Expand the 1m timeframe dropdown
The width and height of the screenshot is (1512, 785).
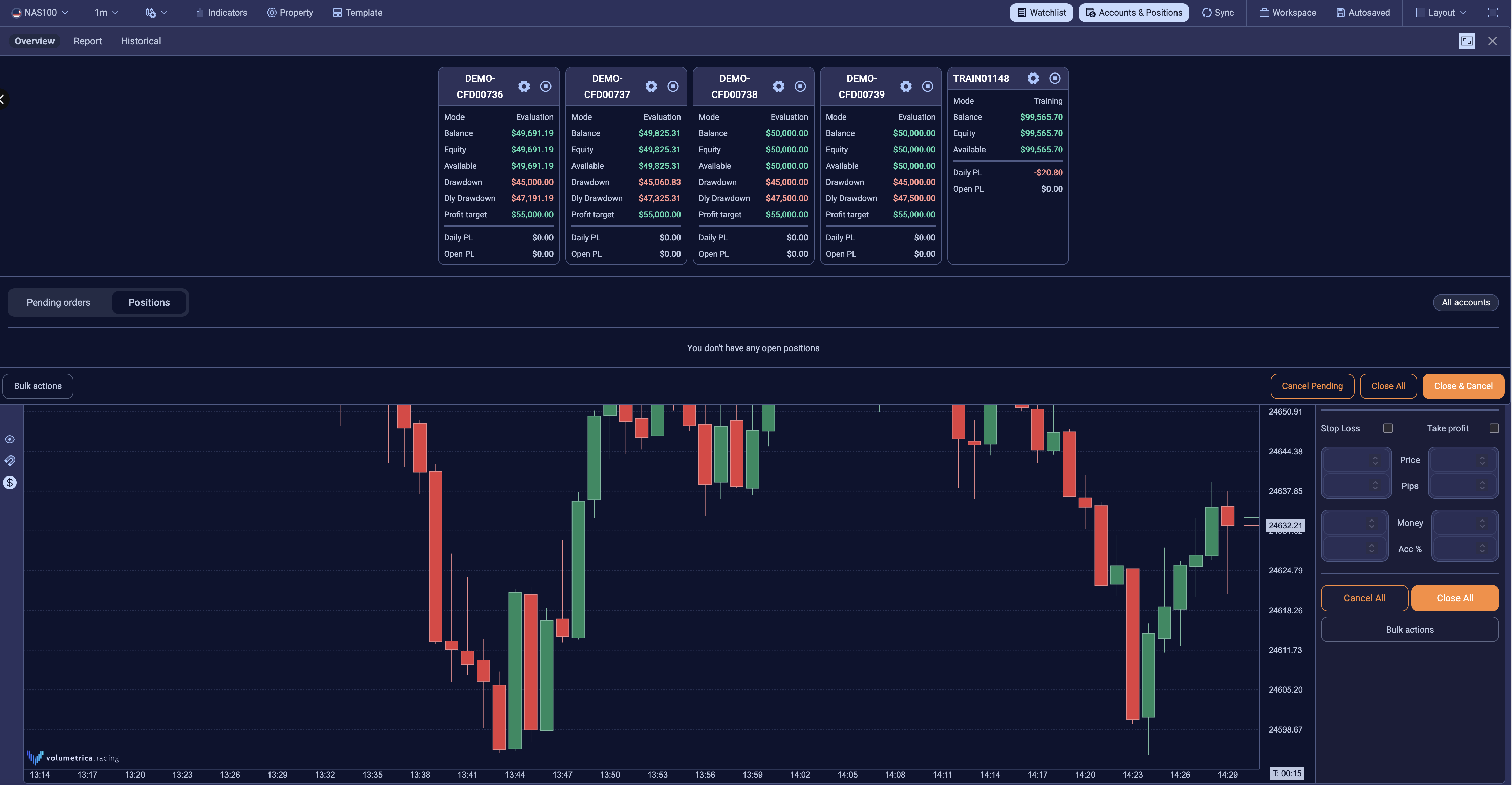click(106, 12)
